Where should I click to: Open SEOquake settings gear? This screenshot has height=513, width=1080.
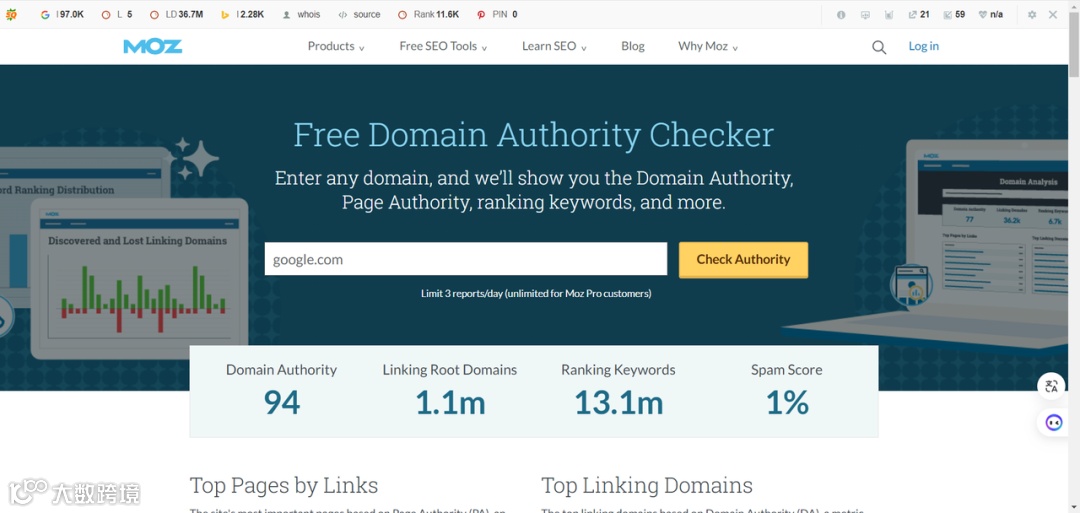(x=1032, y=14)
